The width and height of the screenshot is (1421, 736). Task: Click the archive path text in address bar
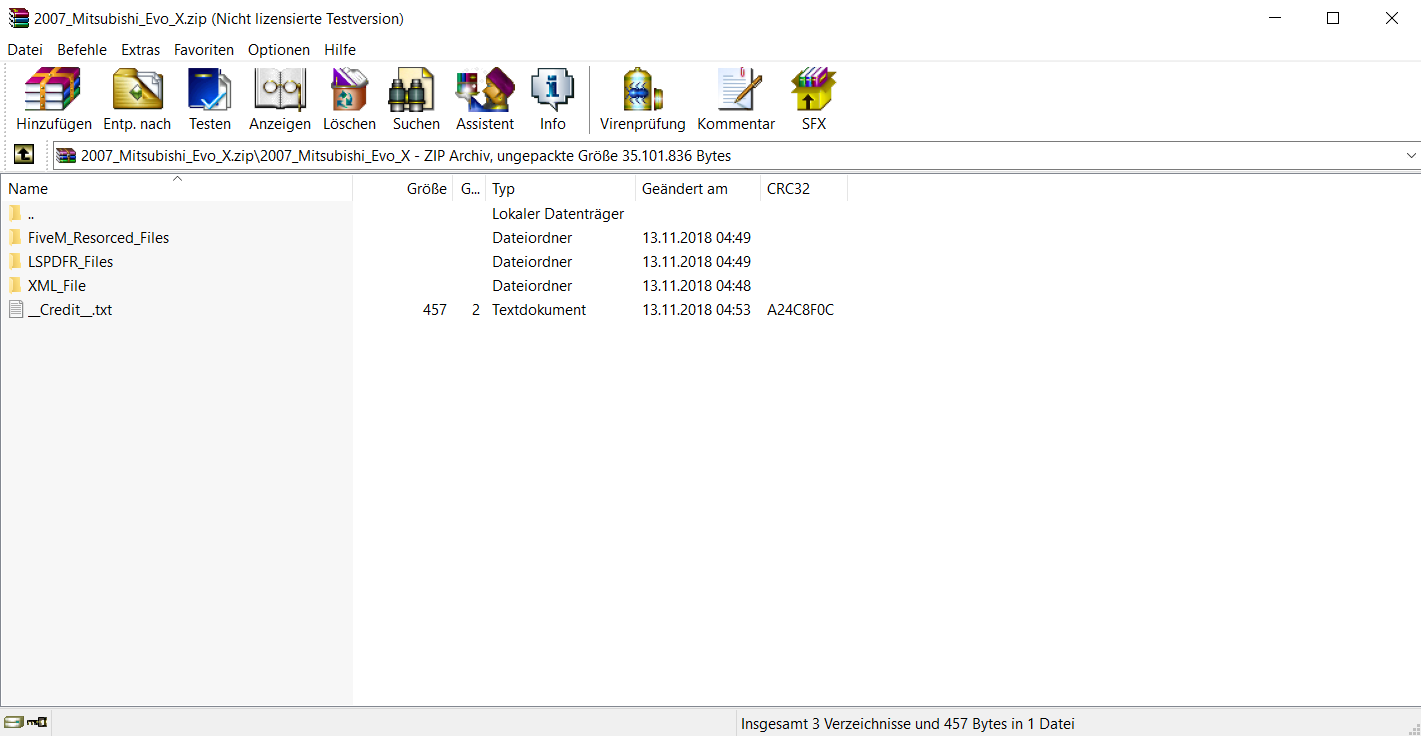click(406, 155)
